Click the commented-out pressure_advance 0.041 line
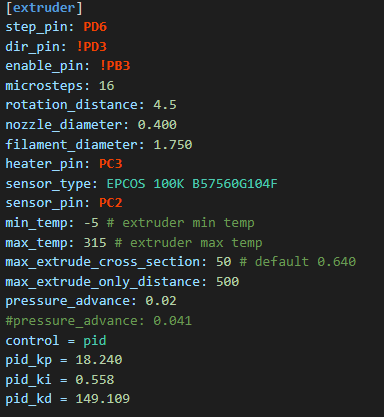This screenshot has width=384, height=417. click(x=99, y=321)
